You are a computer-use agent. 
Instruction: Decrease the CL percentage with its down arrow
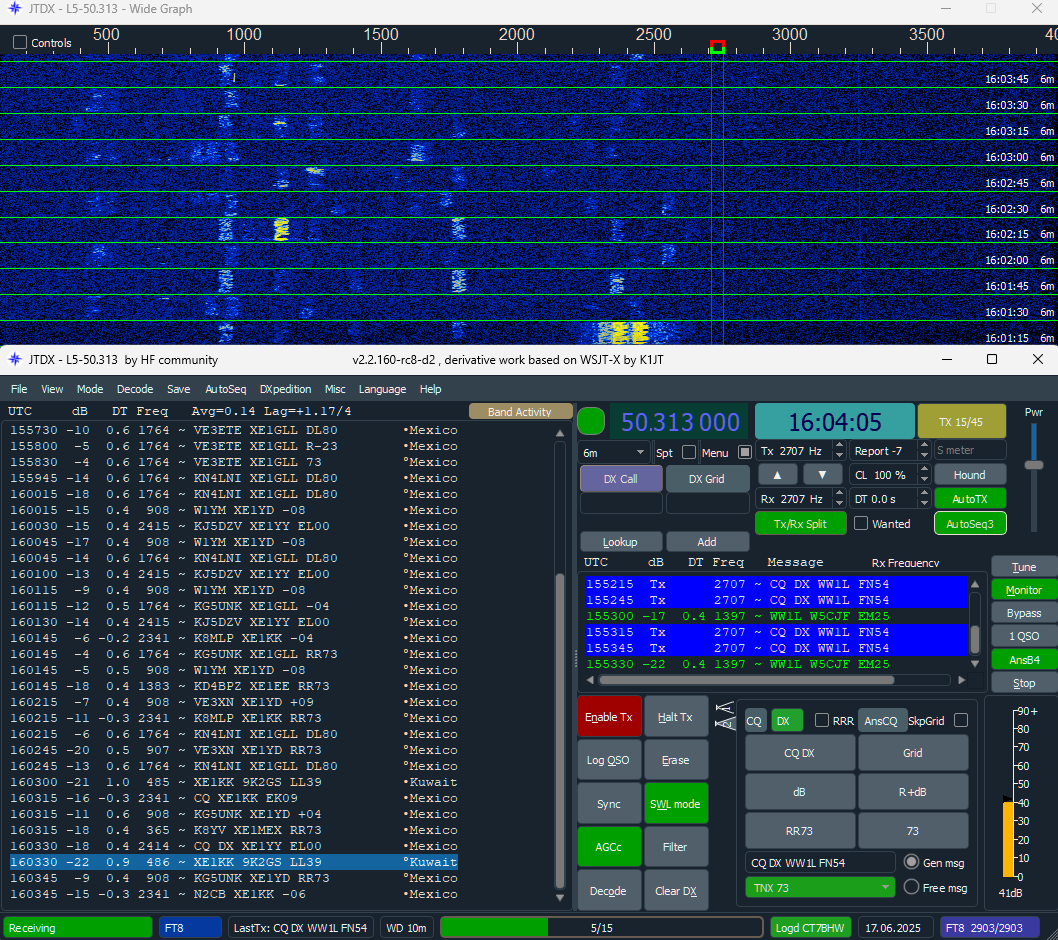coord(924,480)
